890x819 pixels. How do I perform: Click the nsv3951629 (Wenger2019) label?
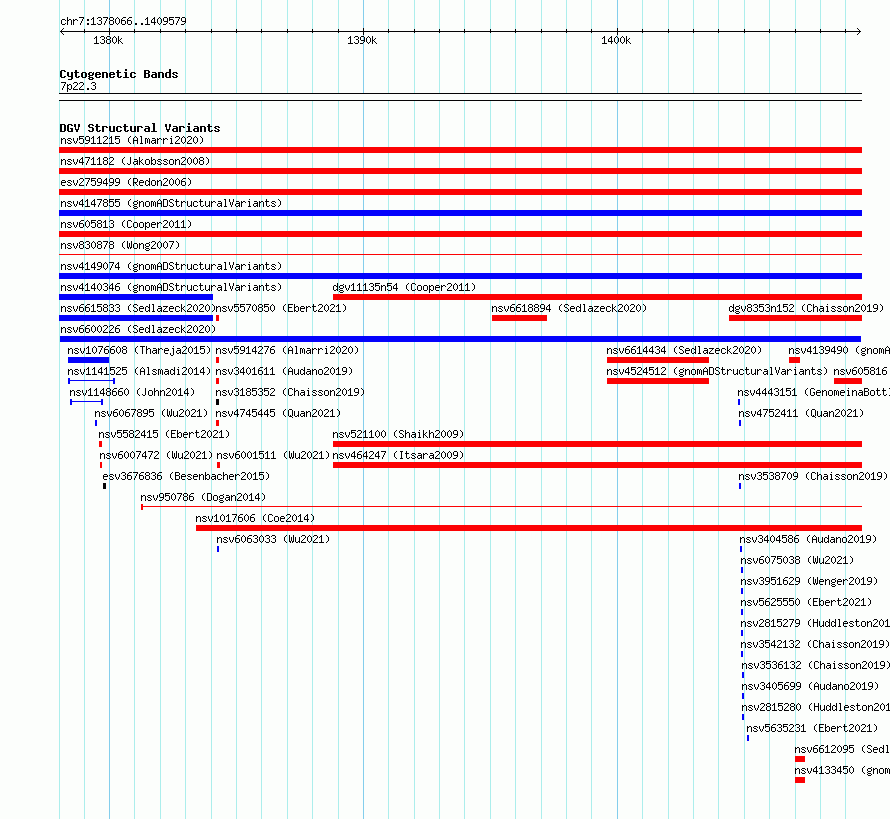[x=809, y=581]
